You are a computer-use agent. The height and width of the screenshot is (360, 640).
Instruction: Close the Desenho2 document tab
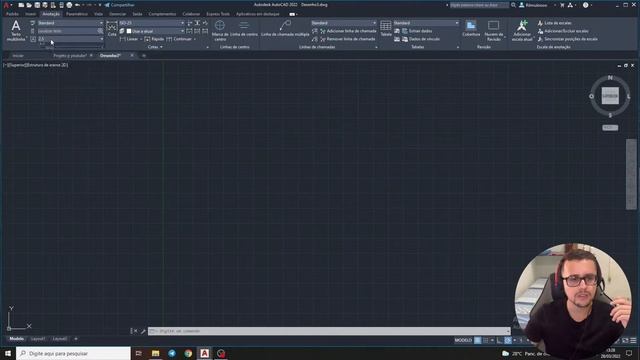click(132, 56)
